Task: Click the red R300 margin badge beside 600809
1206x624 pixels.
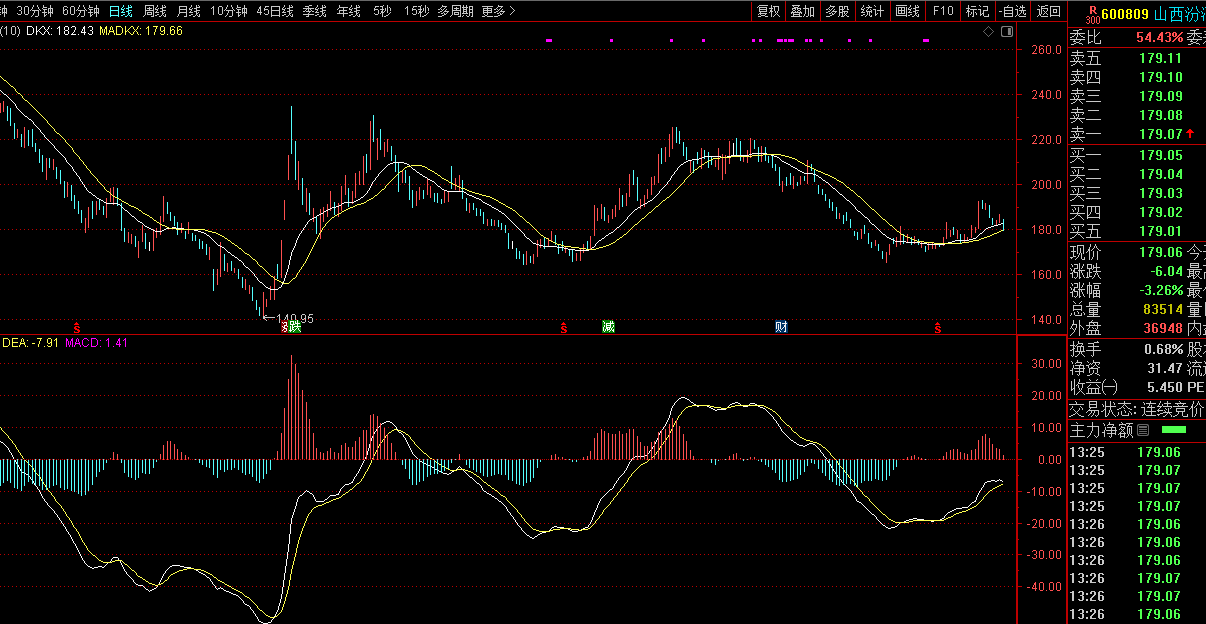Action: (1091, 13)
